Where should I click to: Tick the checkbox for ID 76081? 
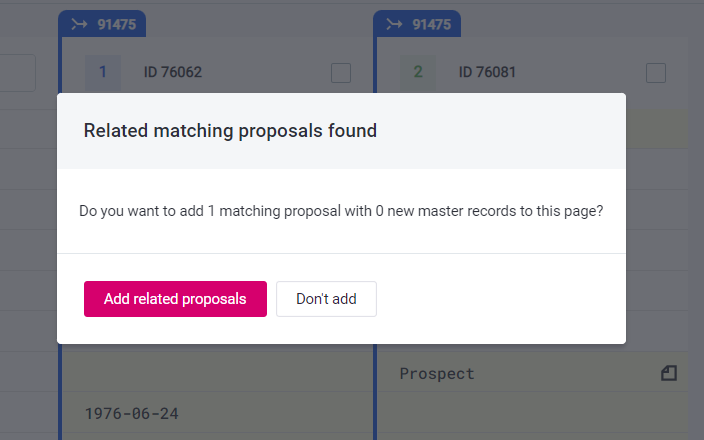[x=656, y=72]
